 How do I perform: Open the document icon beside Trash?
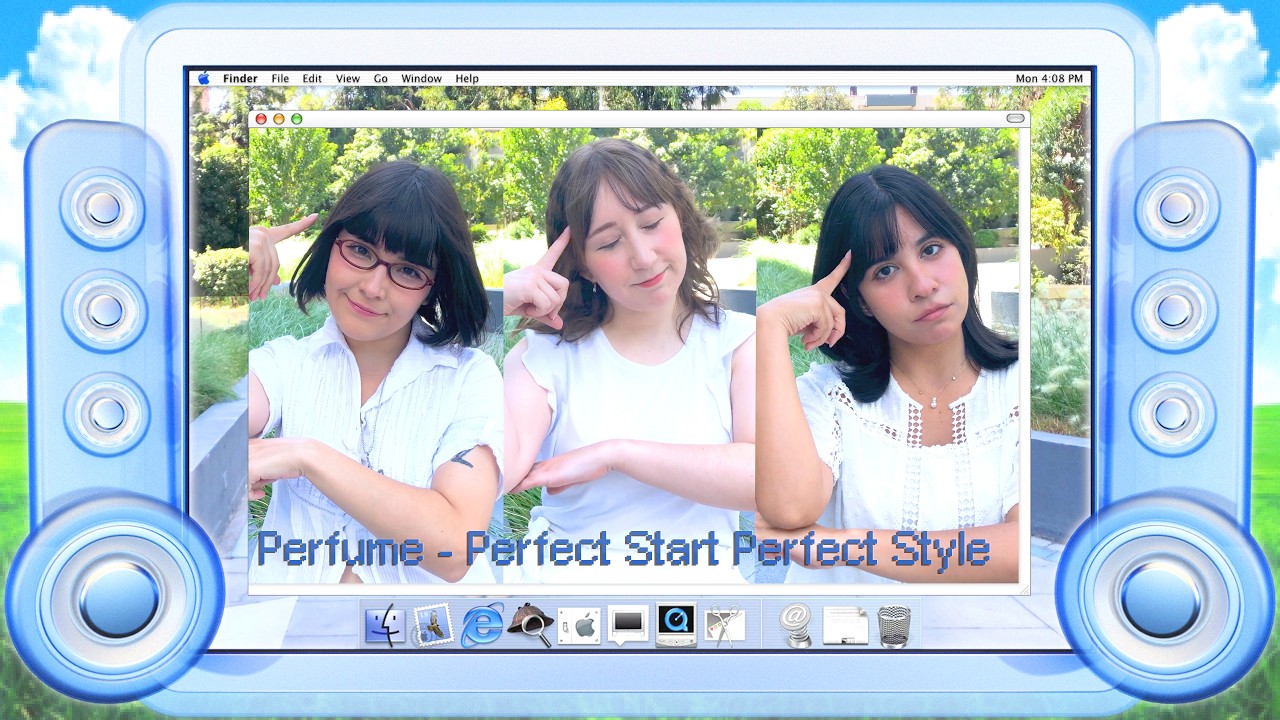[x=845, y=626]
